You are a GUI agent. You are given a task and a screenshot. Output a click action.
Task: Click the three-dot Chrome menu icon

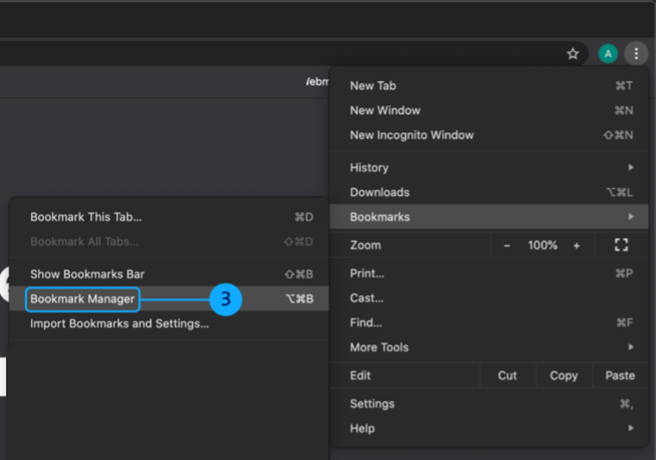(635, 54)
